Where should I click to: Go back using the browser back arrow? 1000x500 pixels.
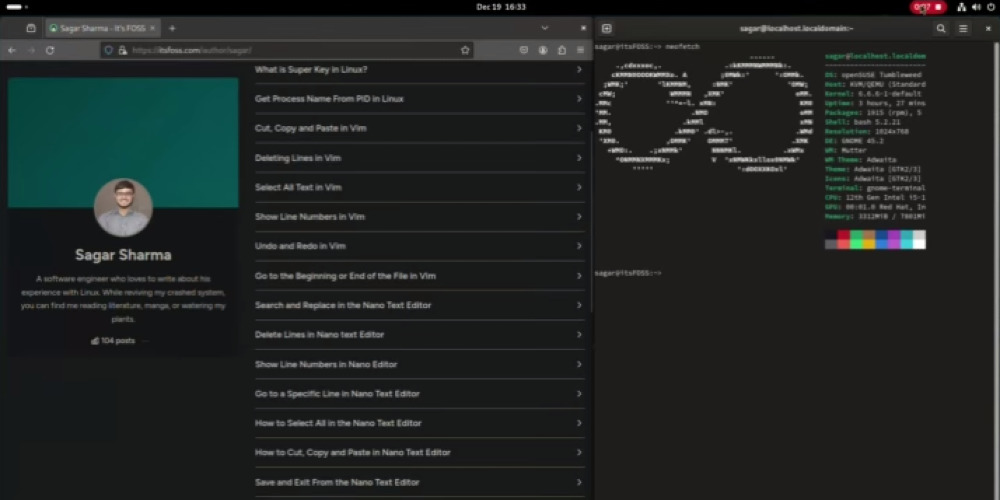12,50
